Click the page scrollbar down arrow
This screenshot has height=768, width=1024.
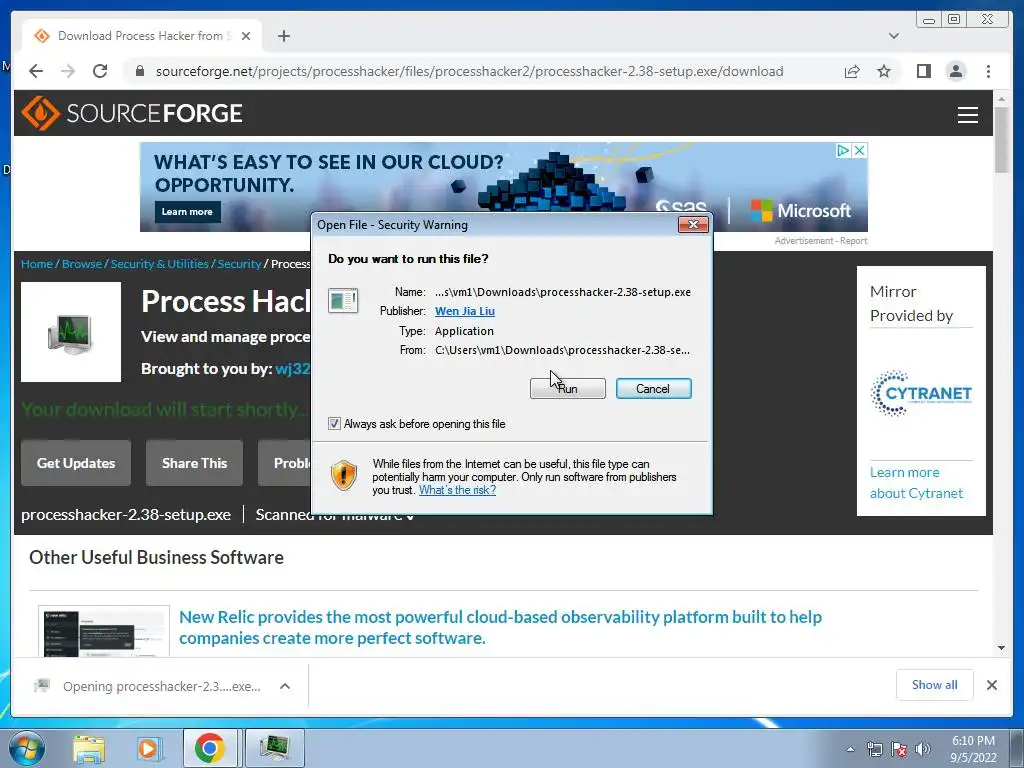point(1001,648)
